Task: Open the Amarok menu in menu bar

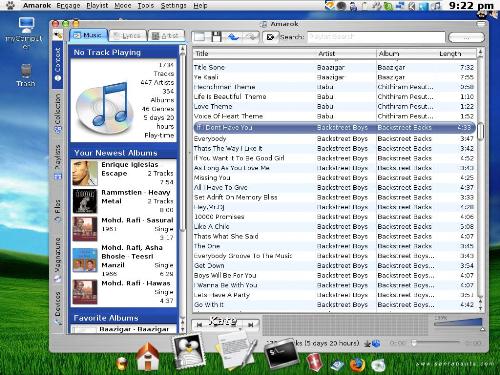Action: click(x=37, y=5)
